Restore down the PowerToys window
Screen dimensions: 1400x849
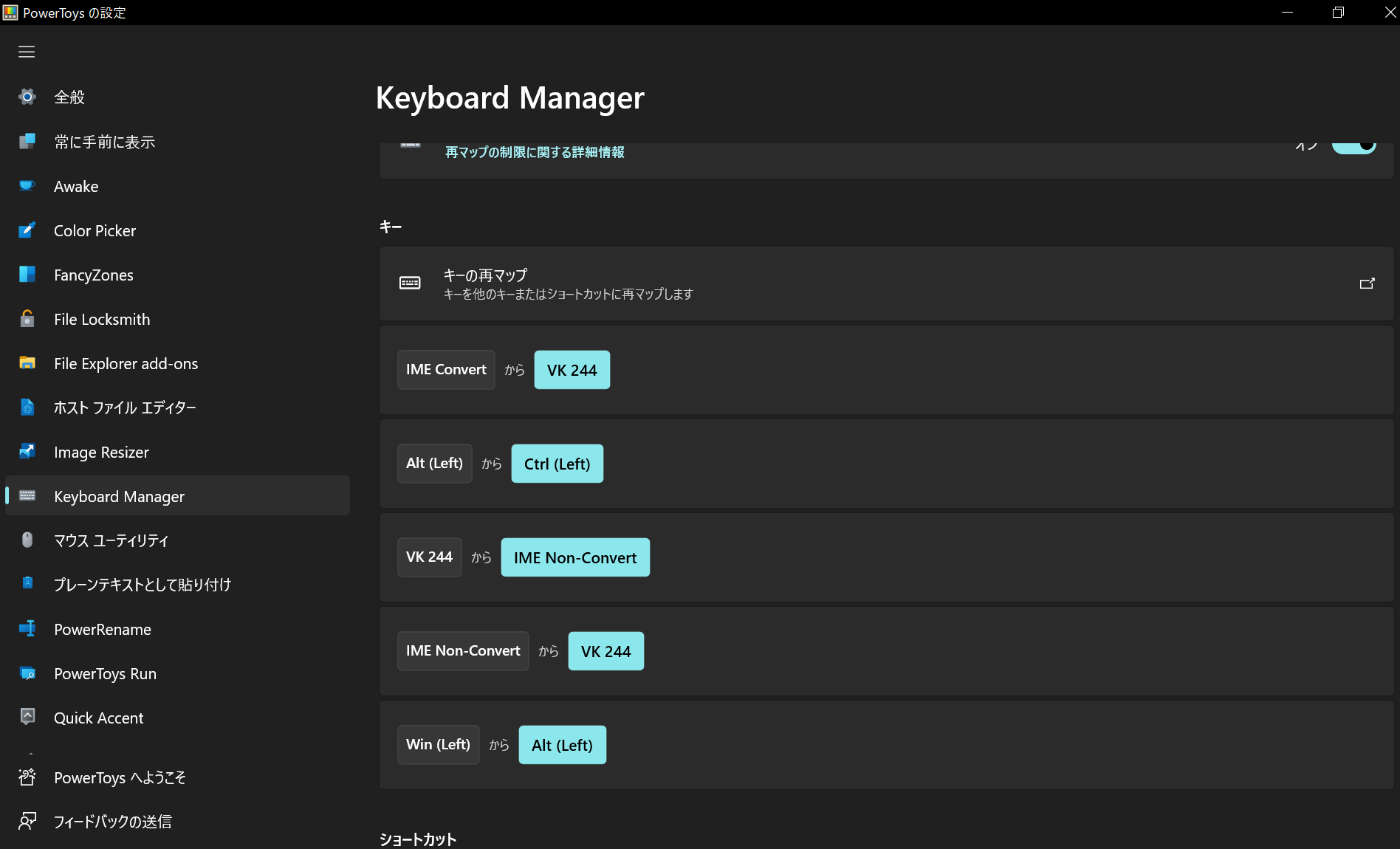1338,13
